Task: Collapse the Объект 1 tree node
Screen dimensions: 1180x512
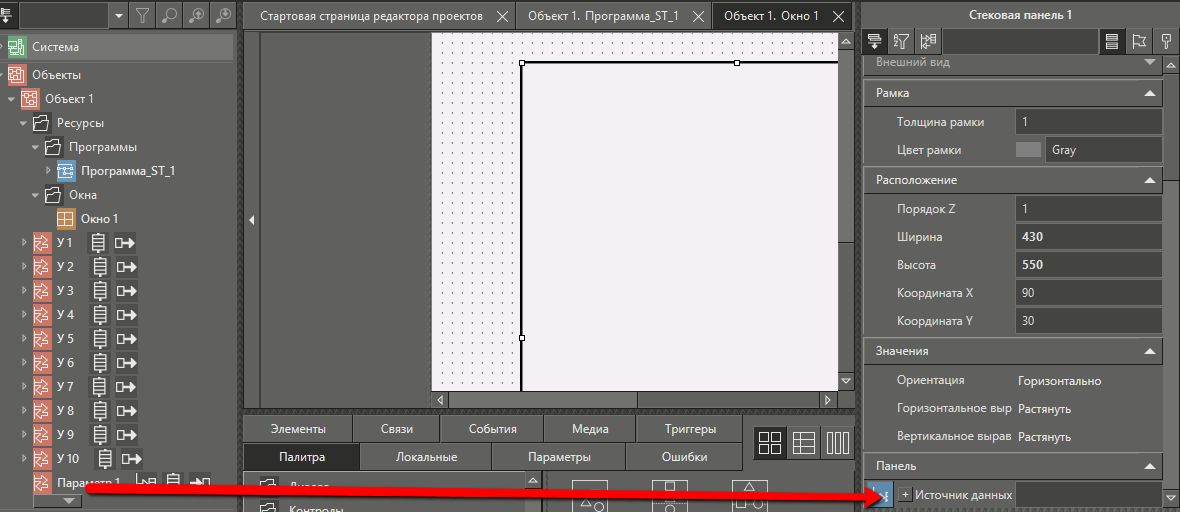Action: pos(12,99)
